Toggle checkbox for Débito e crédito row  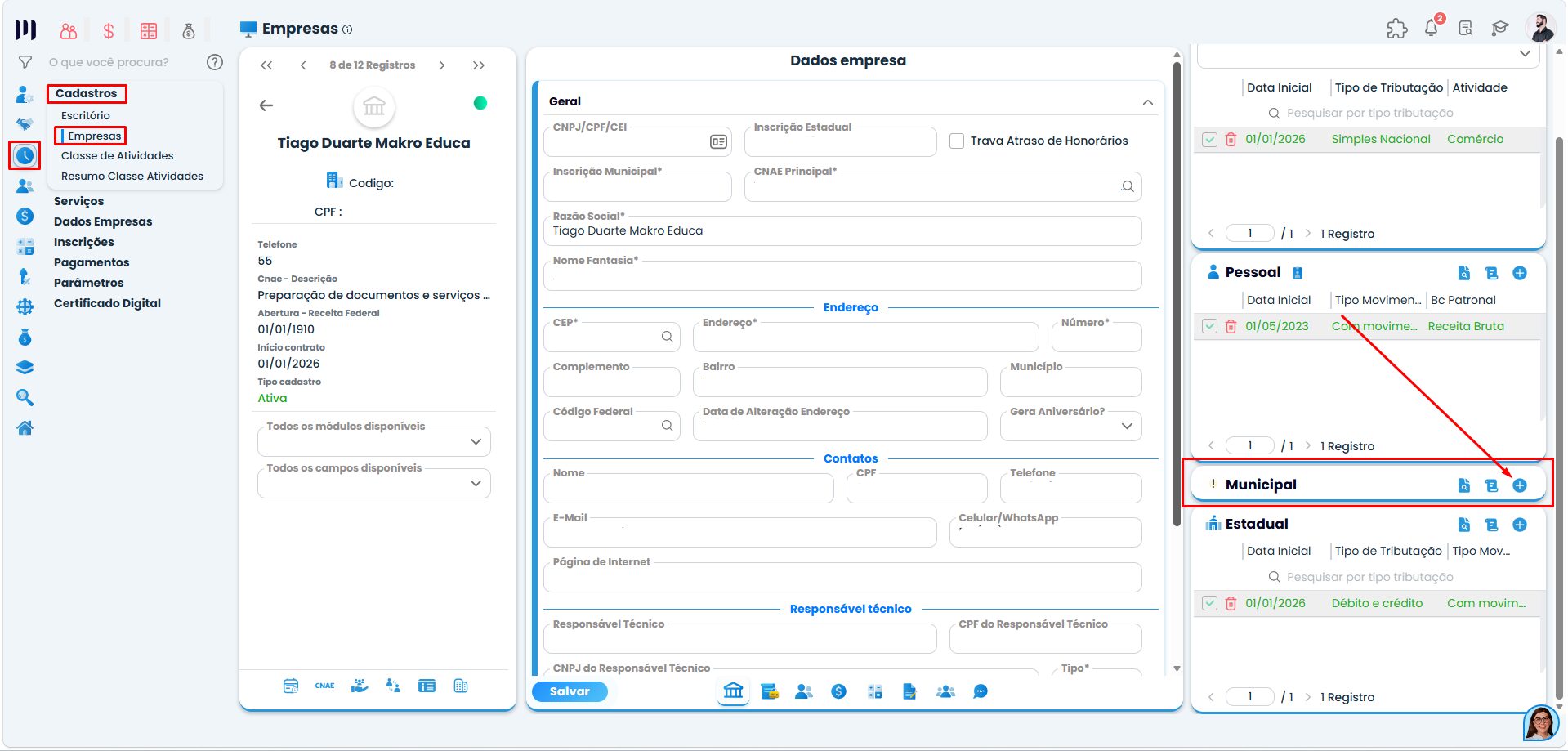1210,603
